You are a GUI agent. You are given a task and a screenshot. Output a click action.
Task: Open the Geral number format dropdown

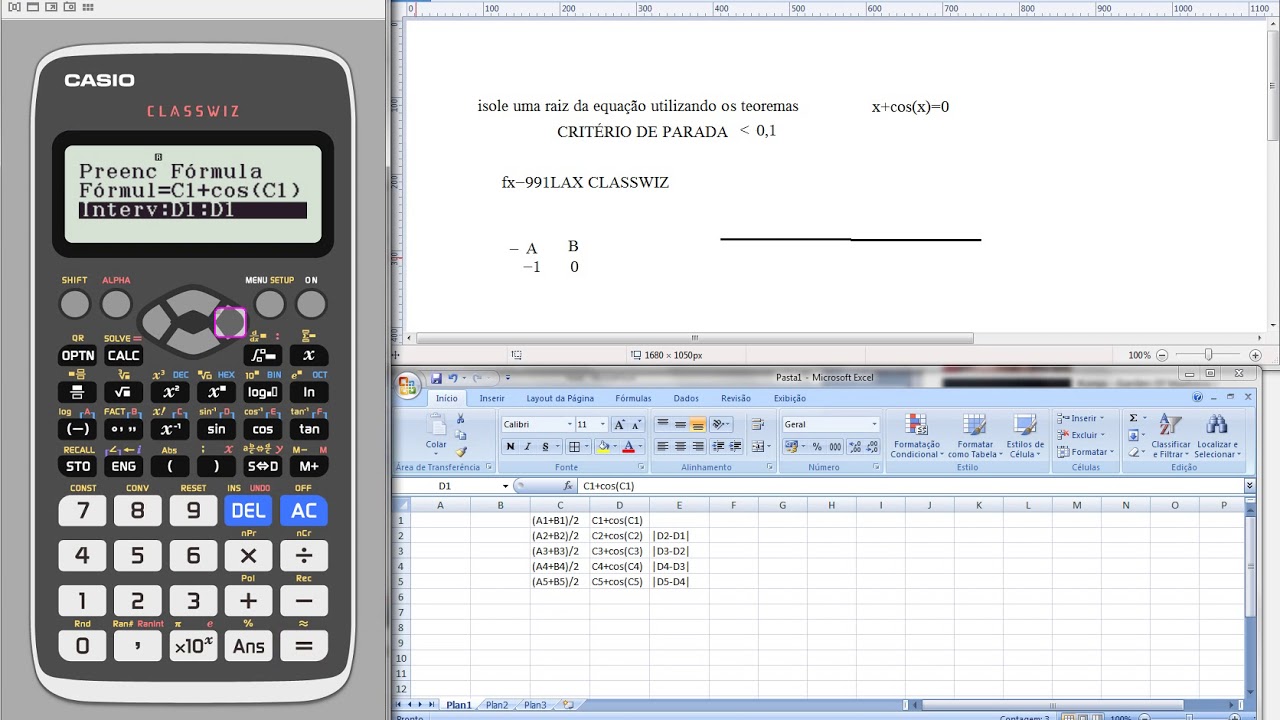874,424
